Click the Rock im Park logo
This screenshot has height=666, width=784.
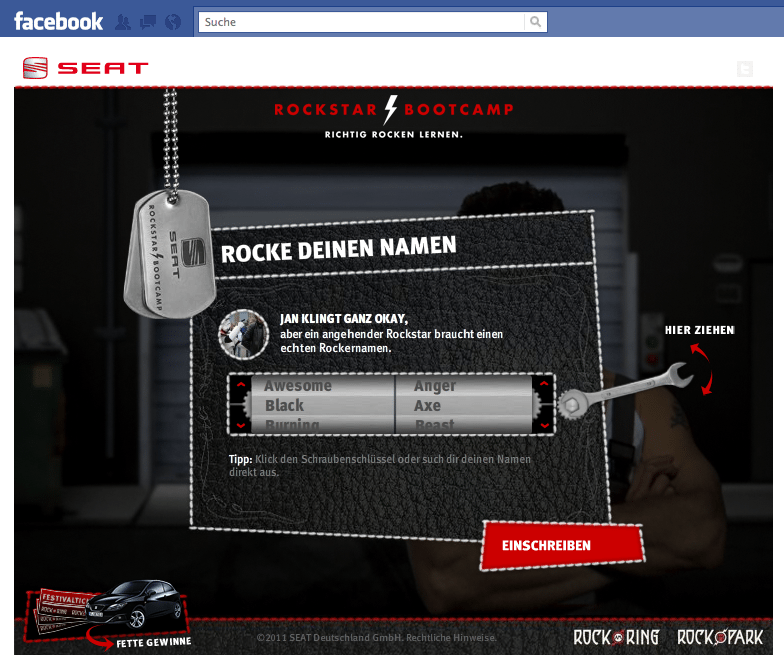click(x=720, y=637)
